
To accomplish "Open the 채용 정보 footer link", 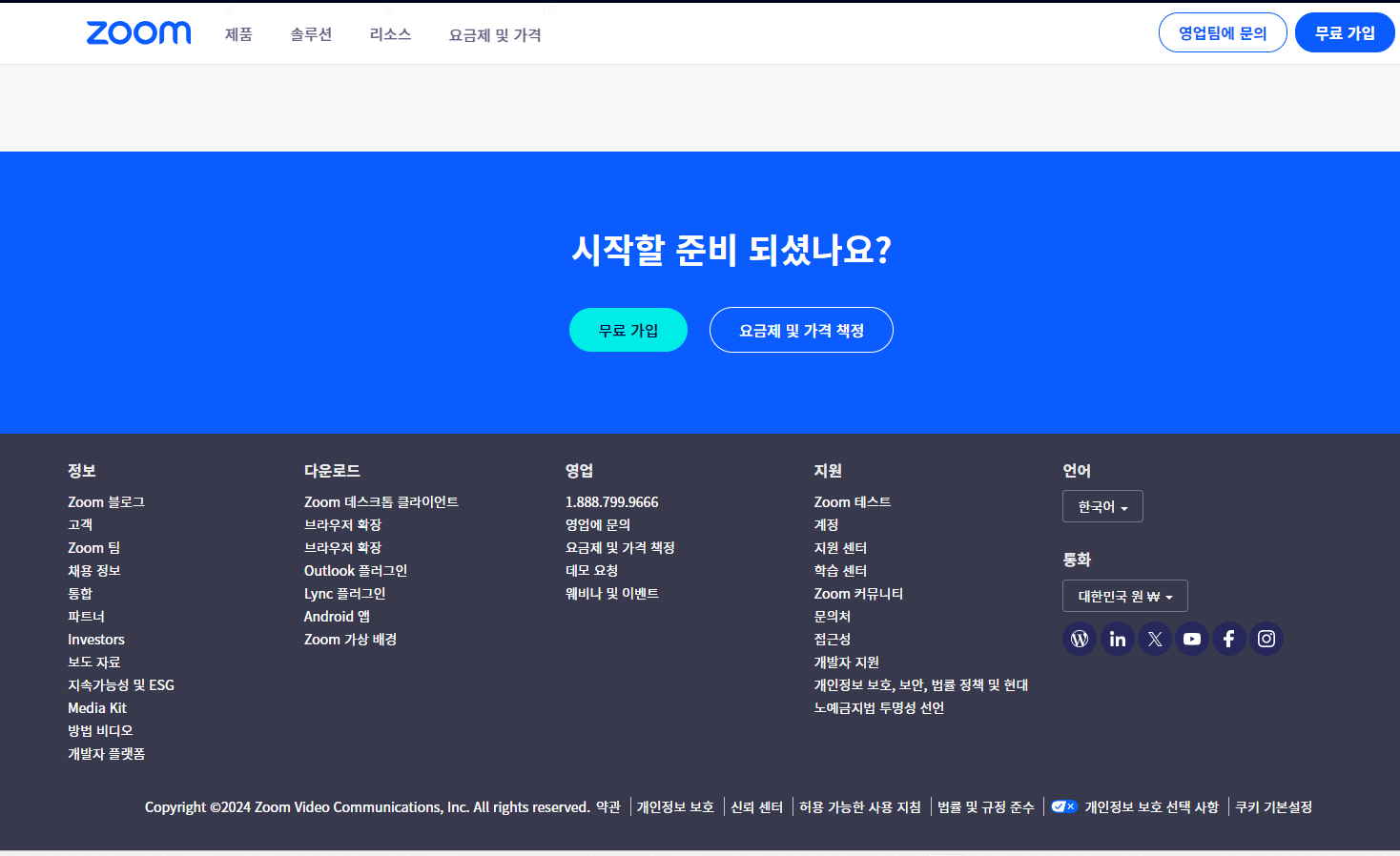I will [93, 570].
